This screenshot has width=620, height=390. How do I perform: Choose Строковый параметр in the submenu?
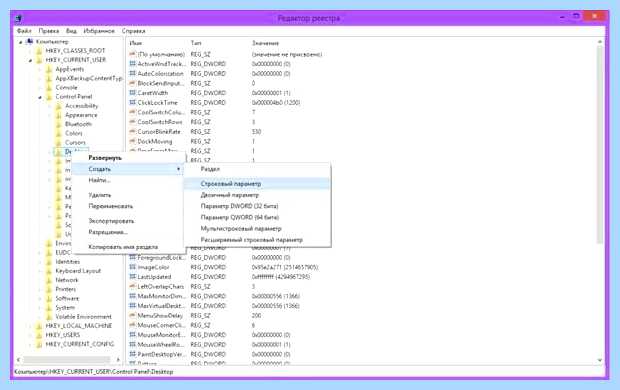257,184
